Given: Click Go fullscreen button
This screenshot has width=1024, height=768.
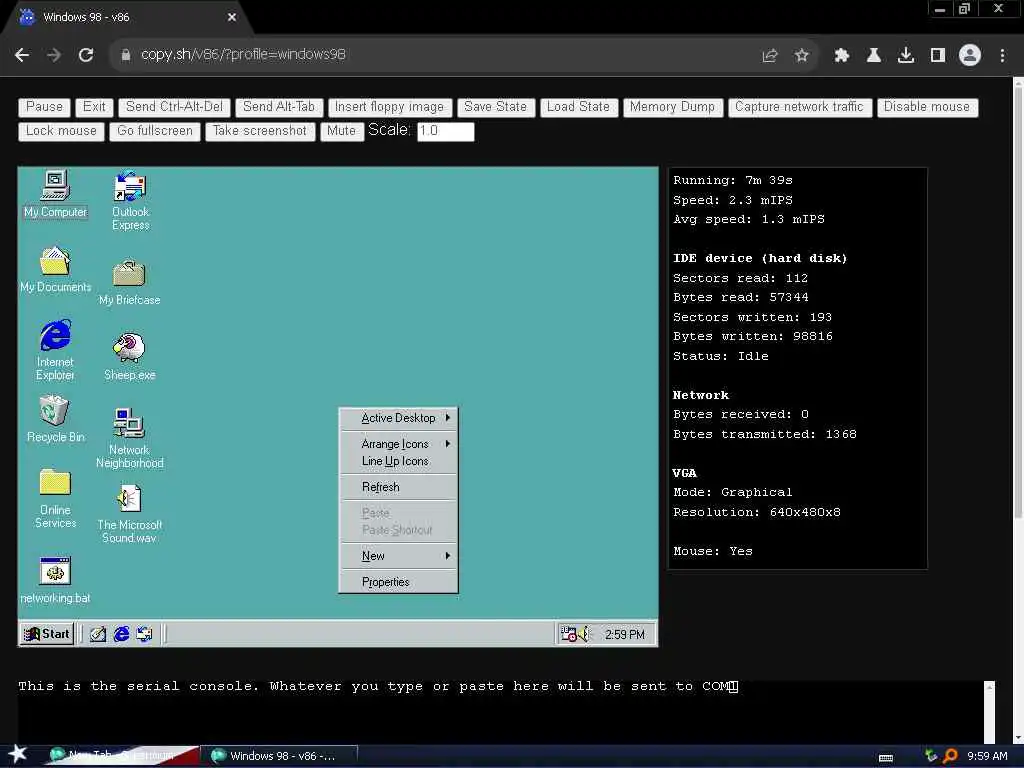Looking at the screenshot, I should (155, 131).
